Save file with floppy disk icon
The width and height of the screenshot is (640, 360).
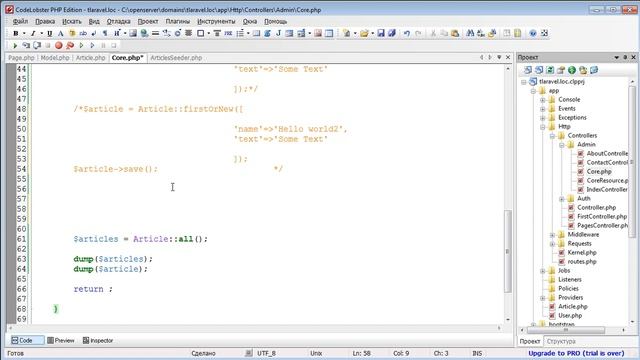(381, 33)
